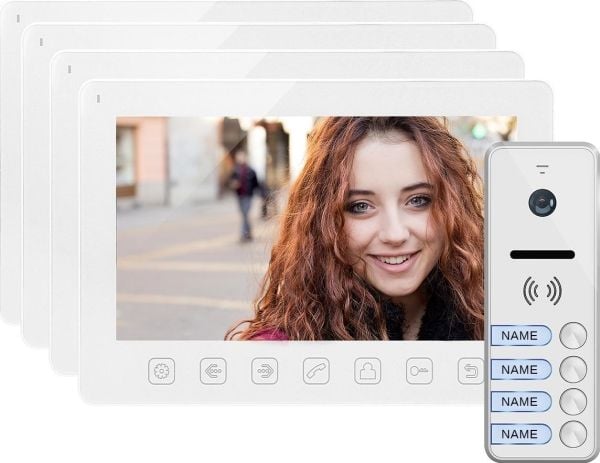Screen dimensions: 600x463
Task: Tap the key unlock icon
Action: (419, 371)
